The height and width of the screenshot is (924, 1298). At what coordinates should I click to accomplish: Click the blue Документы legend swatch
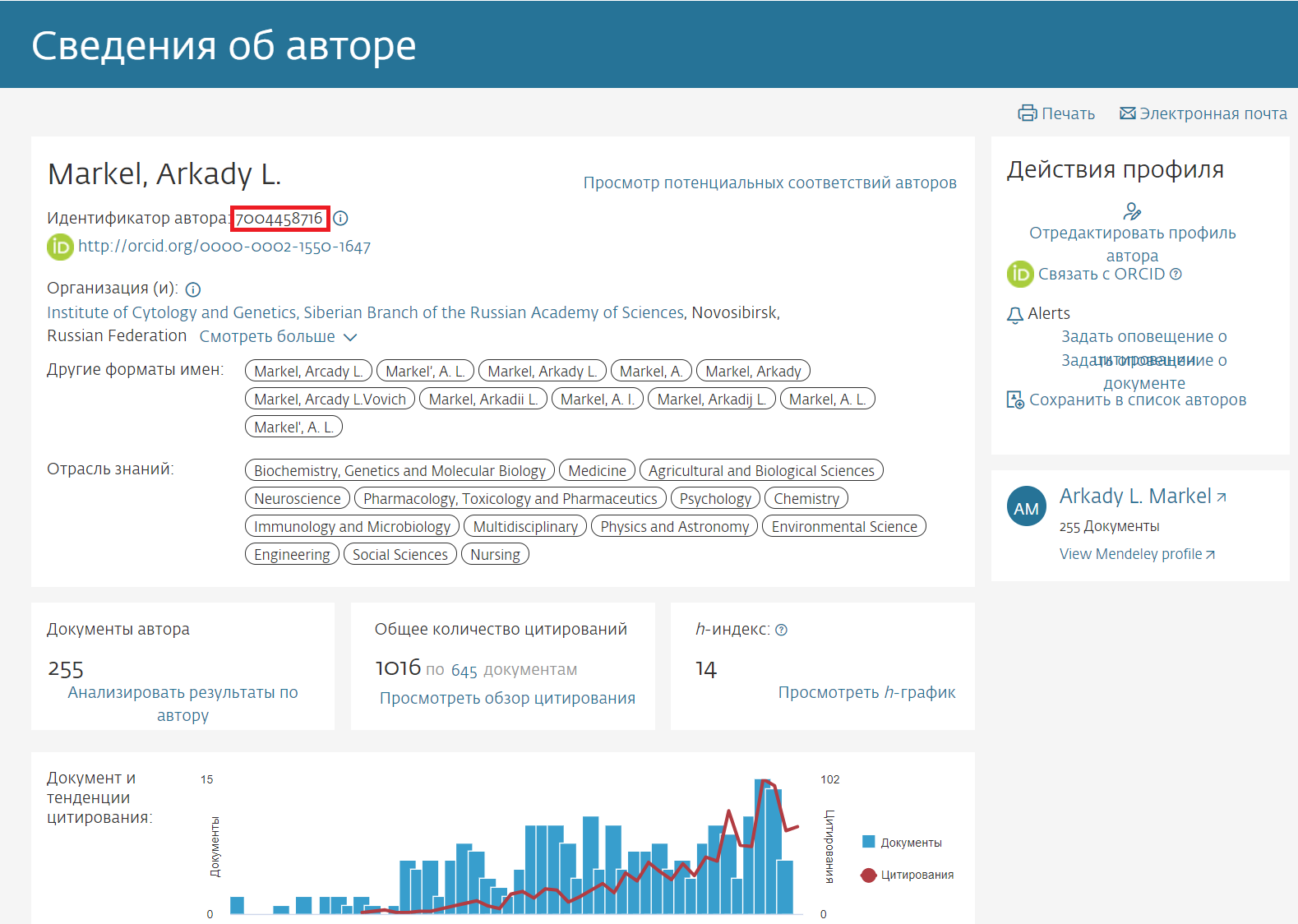(x=868, y=842)
